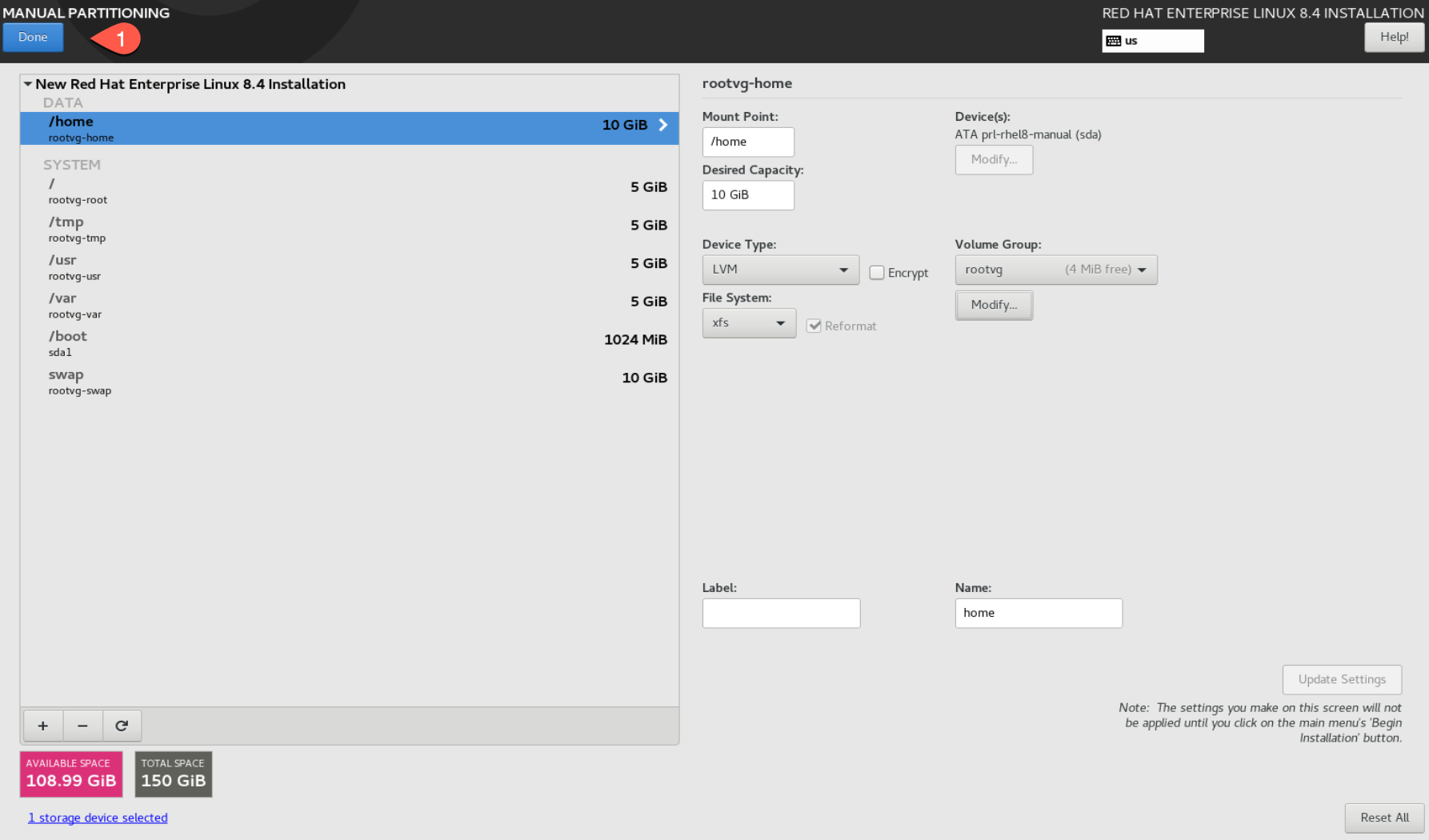Image resolution: width=1429 pixels, height=840 pixels.
Task: Select the /boot sda1 partition
Action: pyautogui.click(x=350, y=343)
